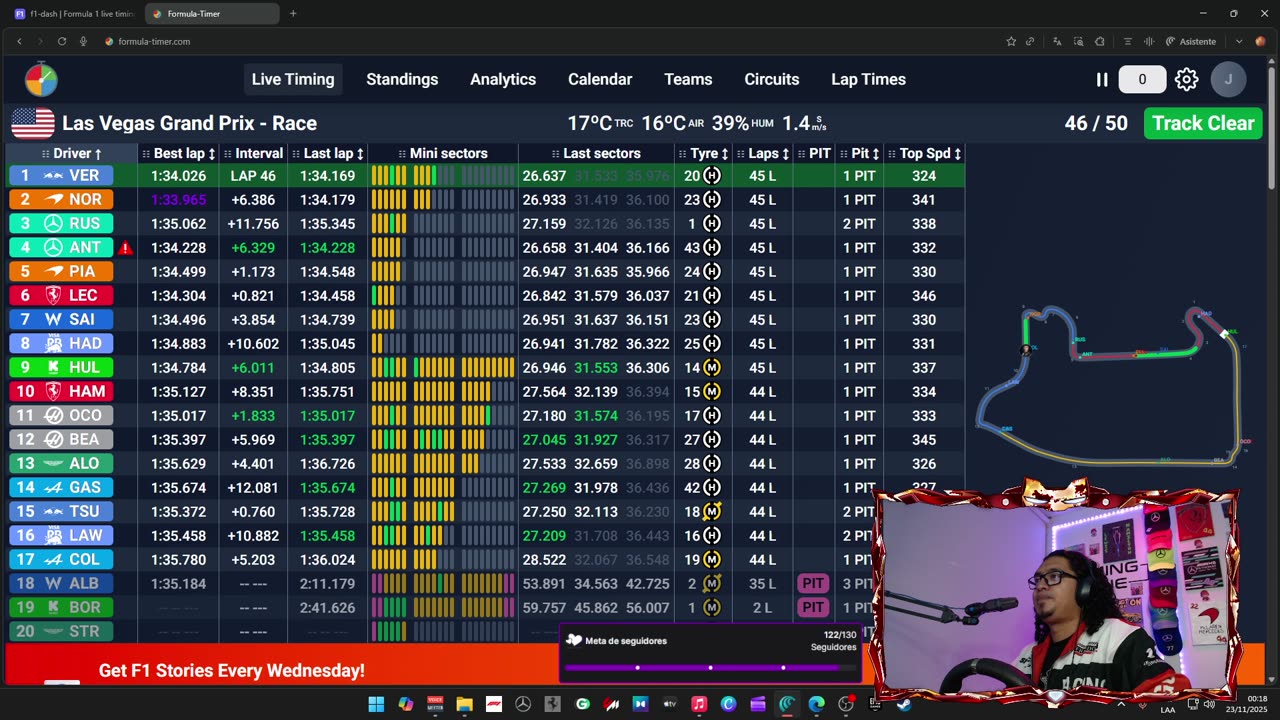
Task: Sort by the Interval column
Action: tap(253, 153)
